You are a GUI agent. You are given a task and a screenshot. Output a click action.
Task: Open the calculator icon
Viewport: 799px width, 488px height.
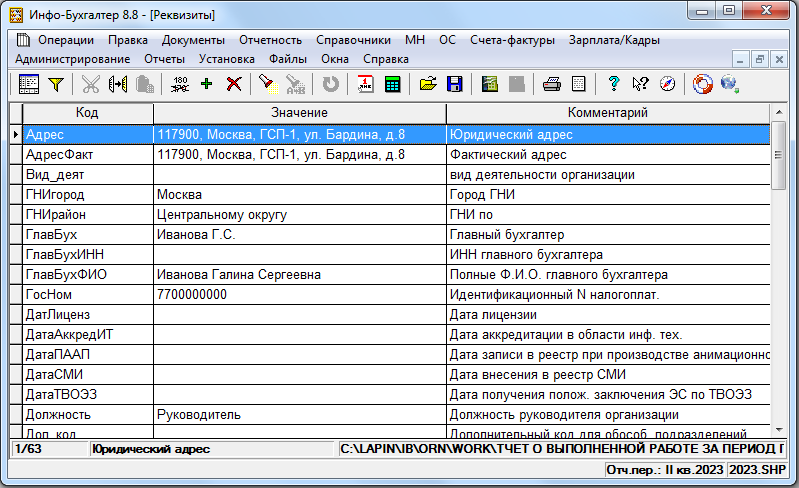[392, 84]
